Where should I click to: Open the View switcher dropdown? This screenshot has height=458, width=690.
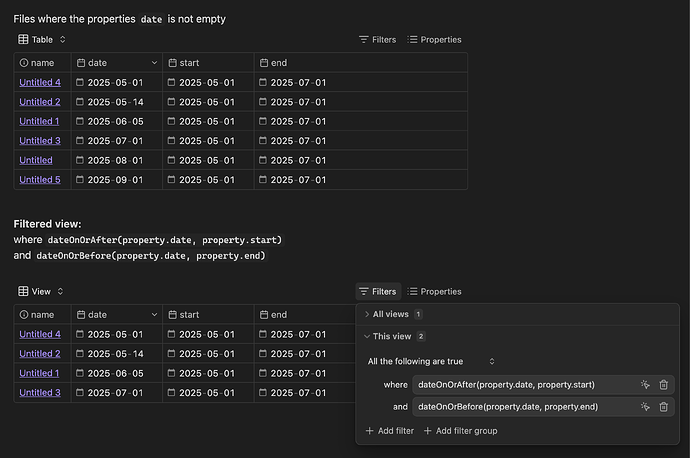coord(41,291)
